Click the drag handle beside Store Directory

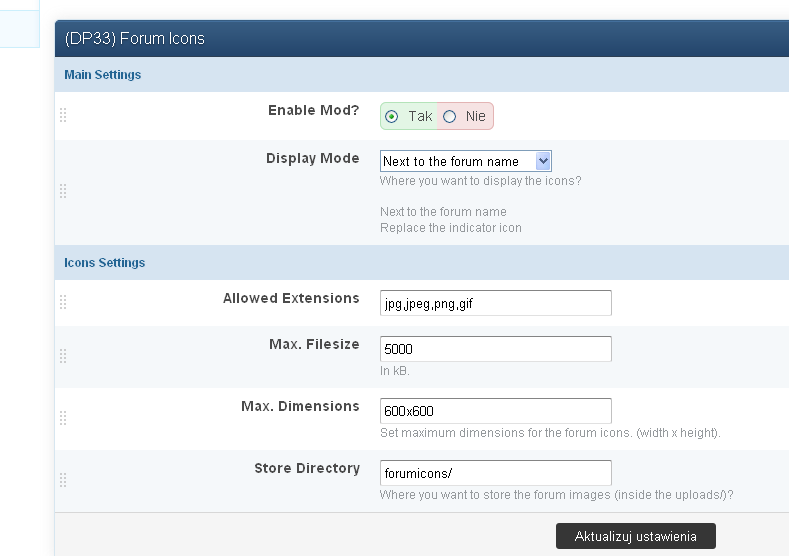(63, 480)
